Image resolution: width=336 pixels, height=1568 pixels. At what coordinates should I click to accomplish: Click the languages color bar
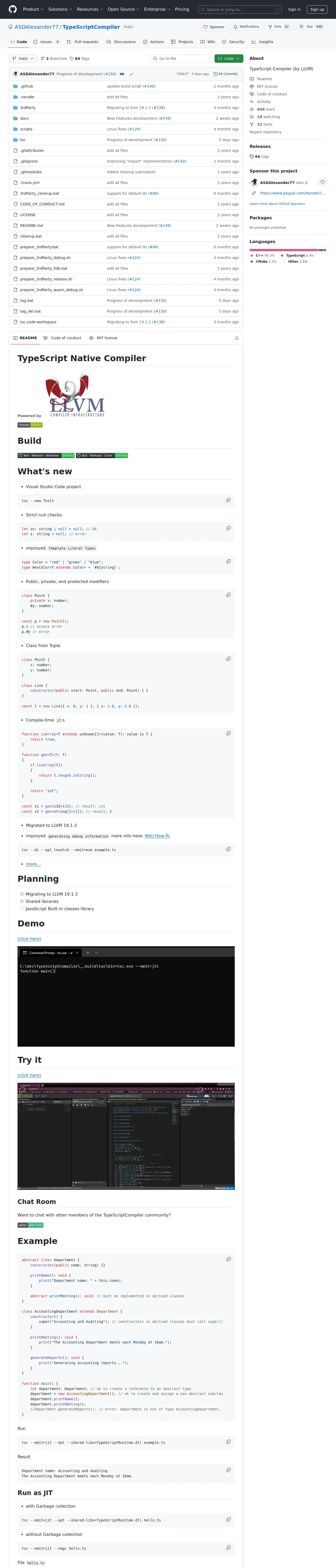pyautogui.click(x=288, y=250)
